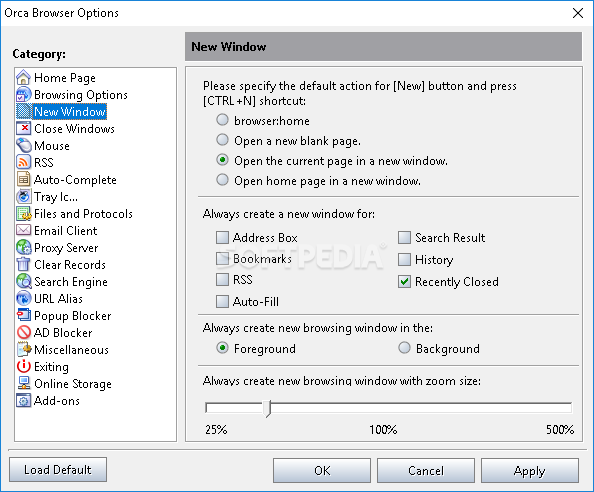Click the Miscellaneous icon

point(23,350)
